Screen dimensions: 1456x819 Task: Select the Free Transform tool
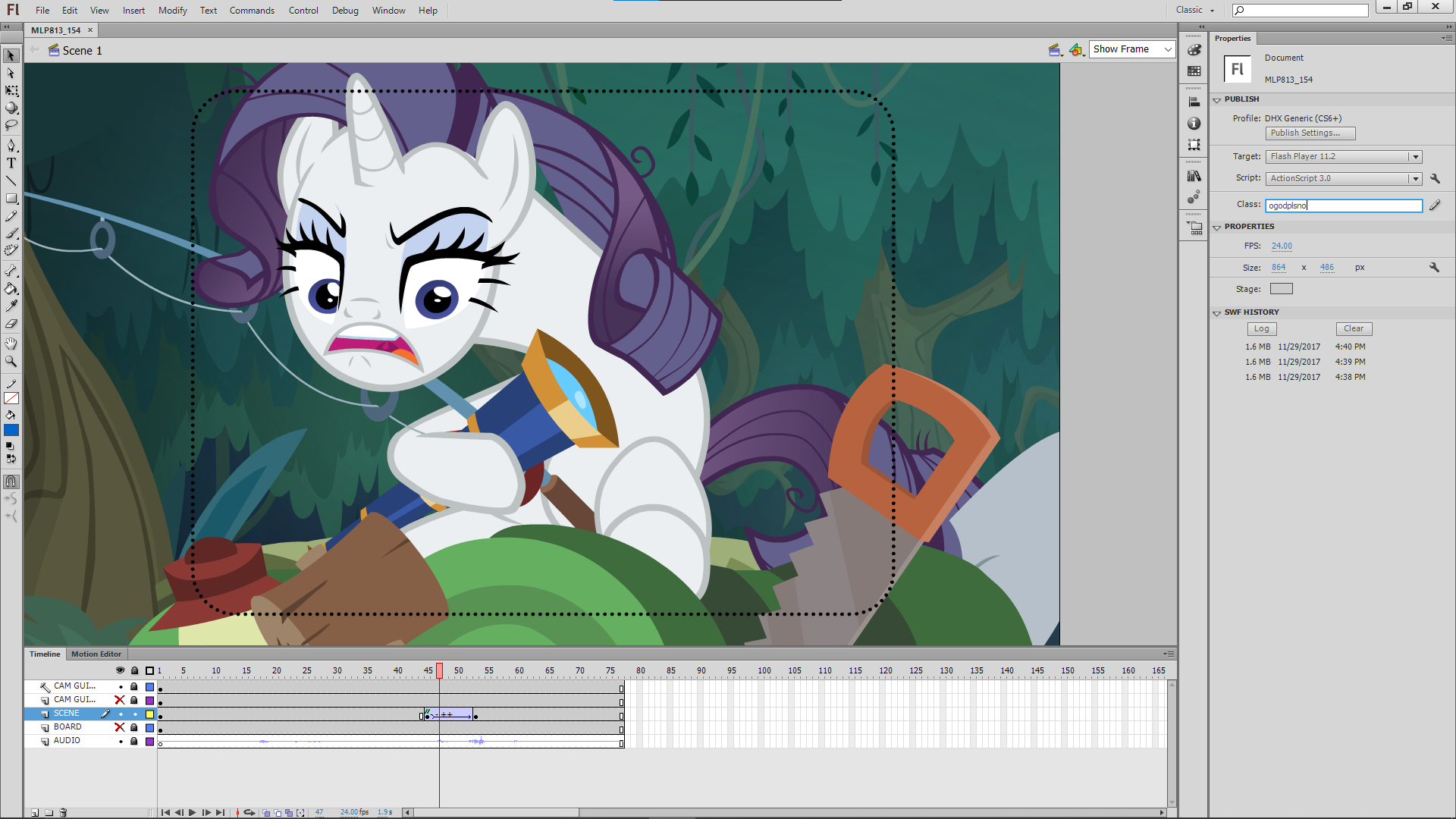pyautogui.click(x=11, y=91)
